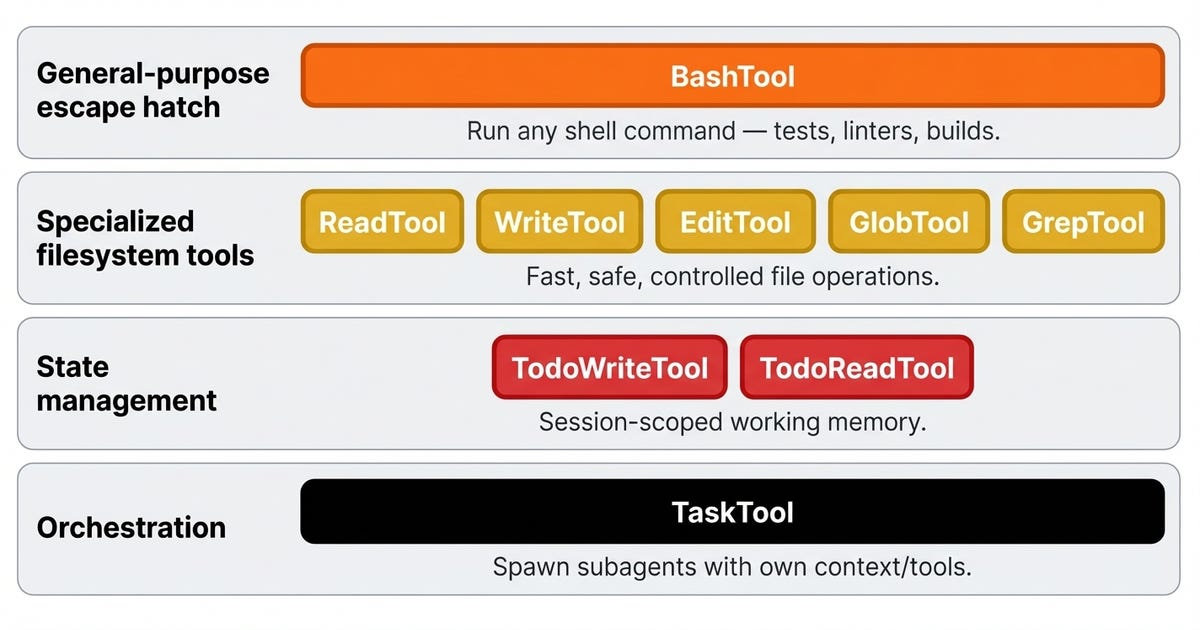Click the GrepTool box
Image resolution: width=1200 pixels, height=630 pixels.
pos(1083,221)
